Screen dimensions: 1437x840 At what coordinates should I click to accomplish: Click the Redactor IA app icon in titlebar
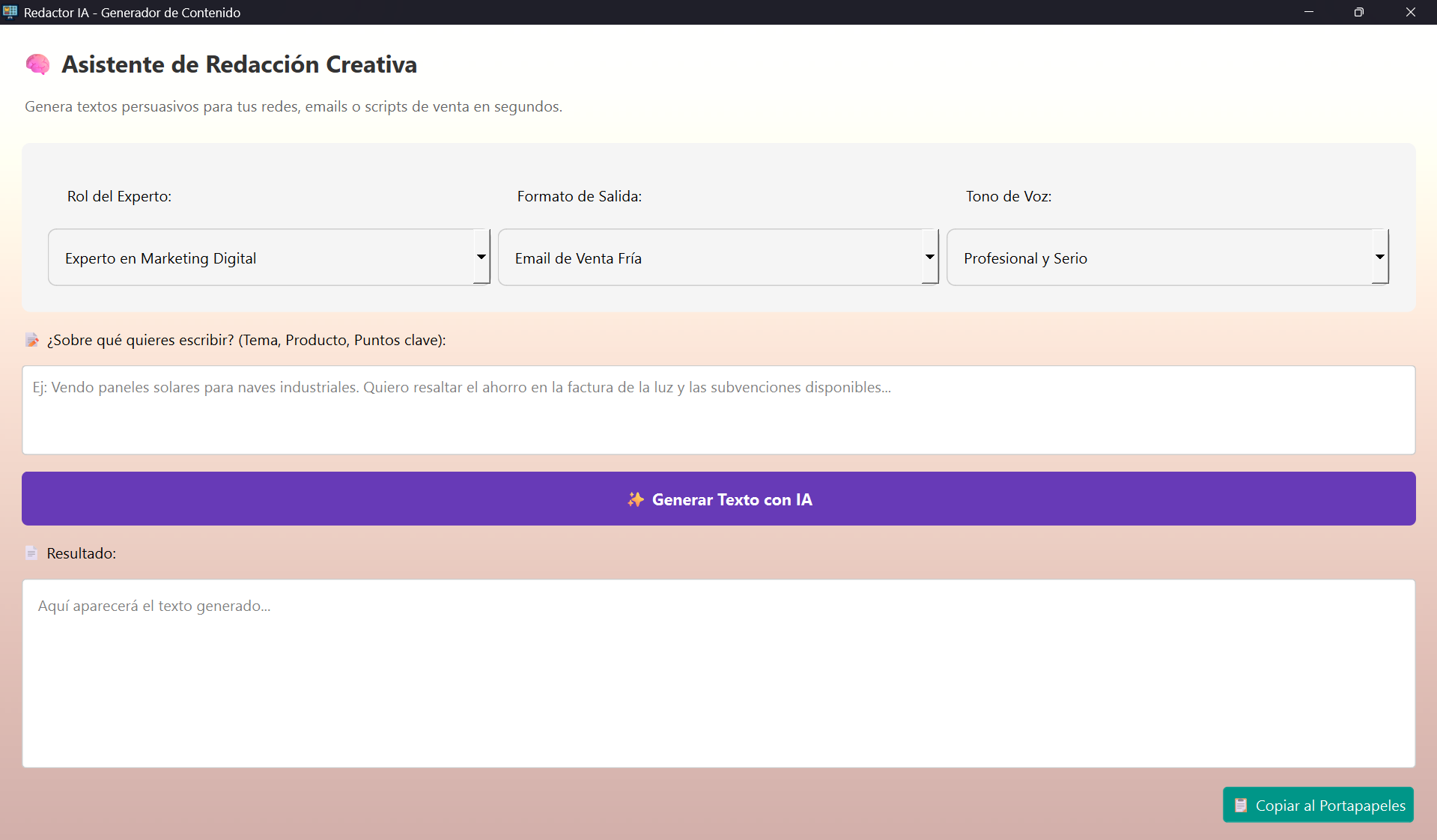coord(10,11)
